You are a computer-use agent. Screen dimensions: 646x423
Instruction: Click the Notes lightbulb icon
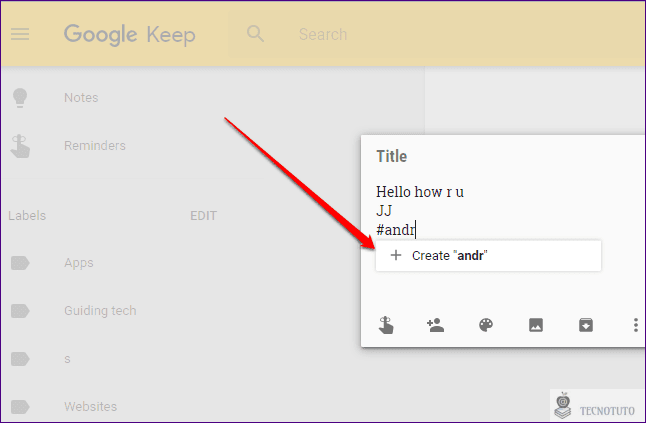(20, 98)
